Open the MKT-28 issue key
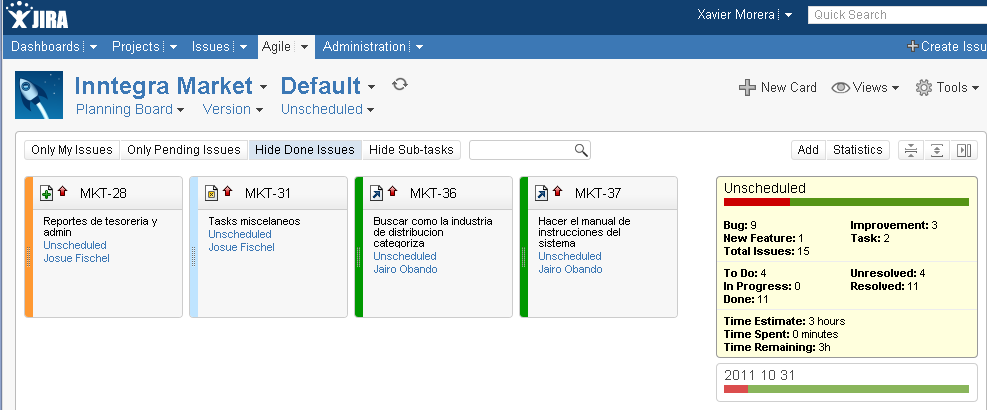This screenshot has width=987, height=410. [103, 193]
